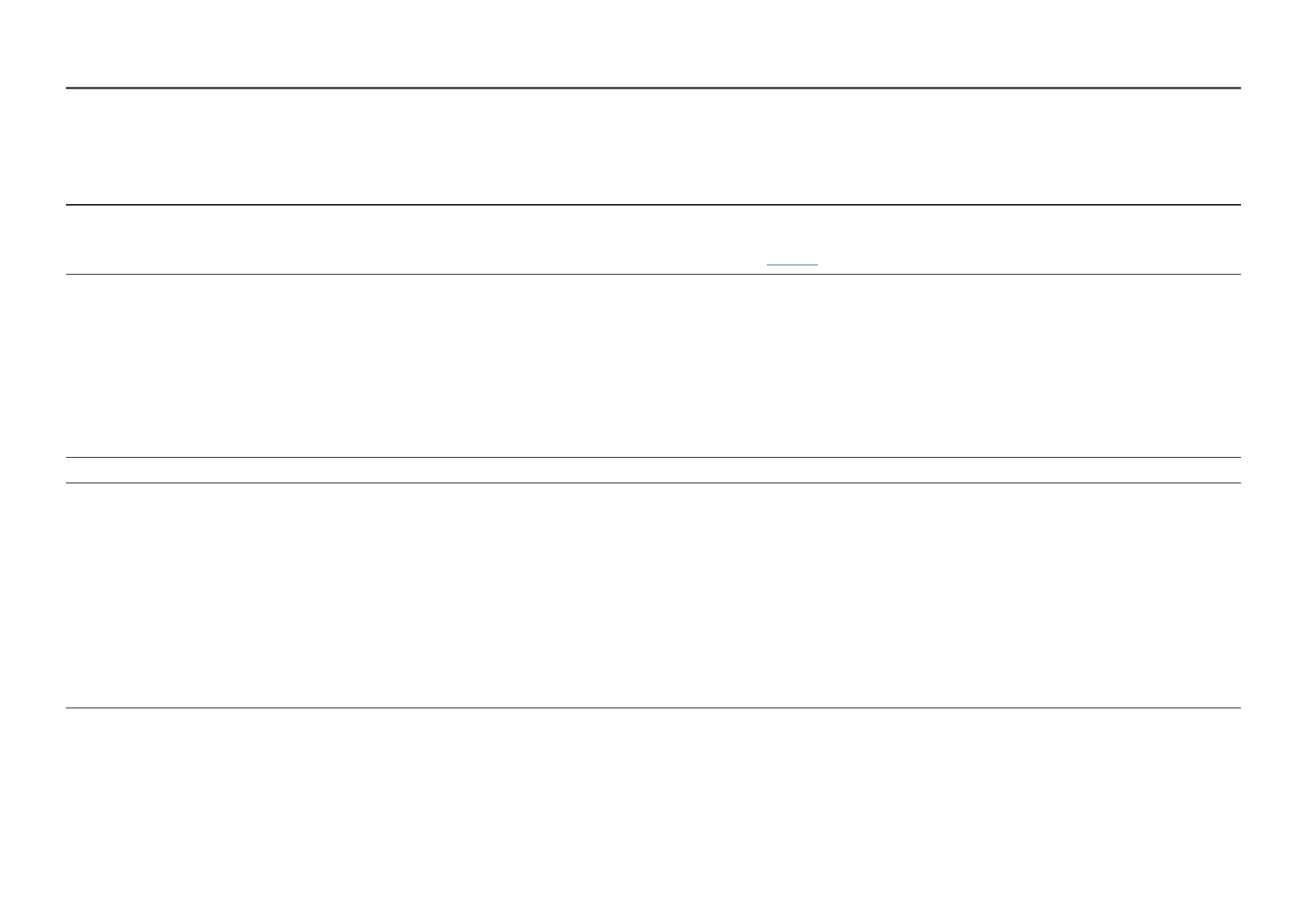Click the final divider line ending the table
Screen dimensions: 1307x924
(653, 708)
